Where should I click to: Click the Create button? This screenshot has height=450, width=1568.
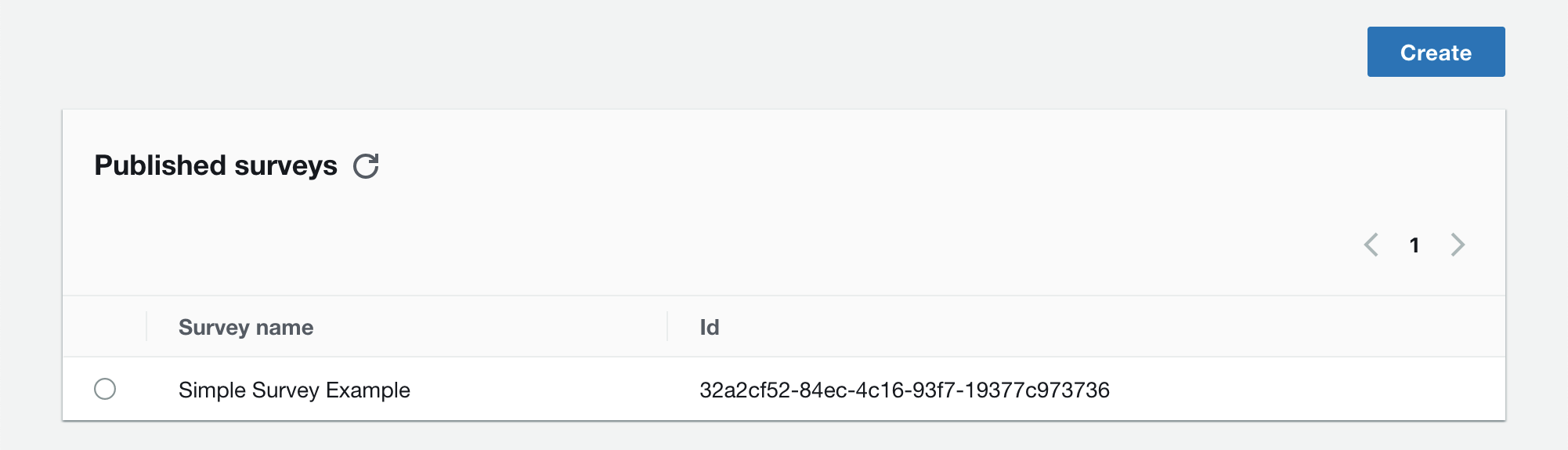(x=1436, y=52)
